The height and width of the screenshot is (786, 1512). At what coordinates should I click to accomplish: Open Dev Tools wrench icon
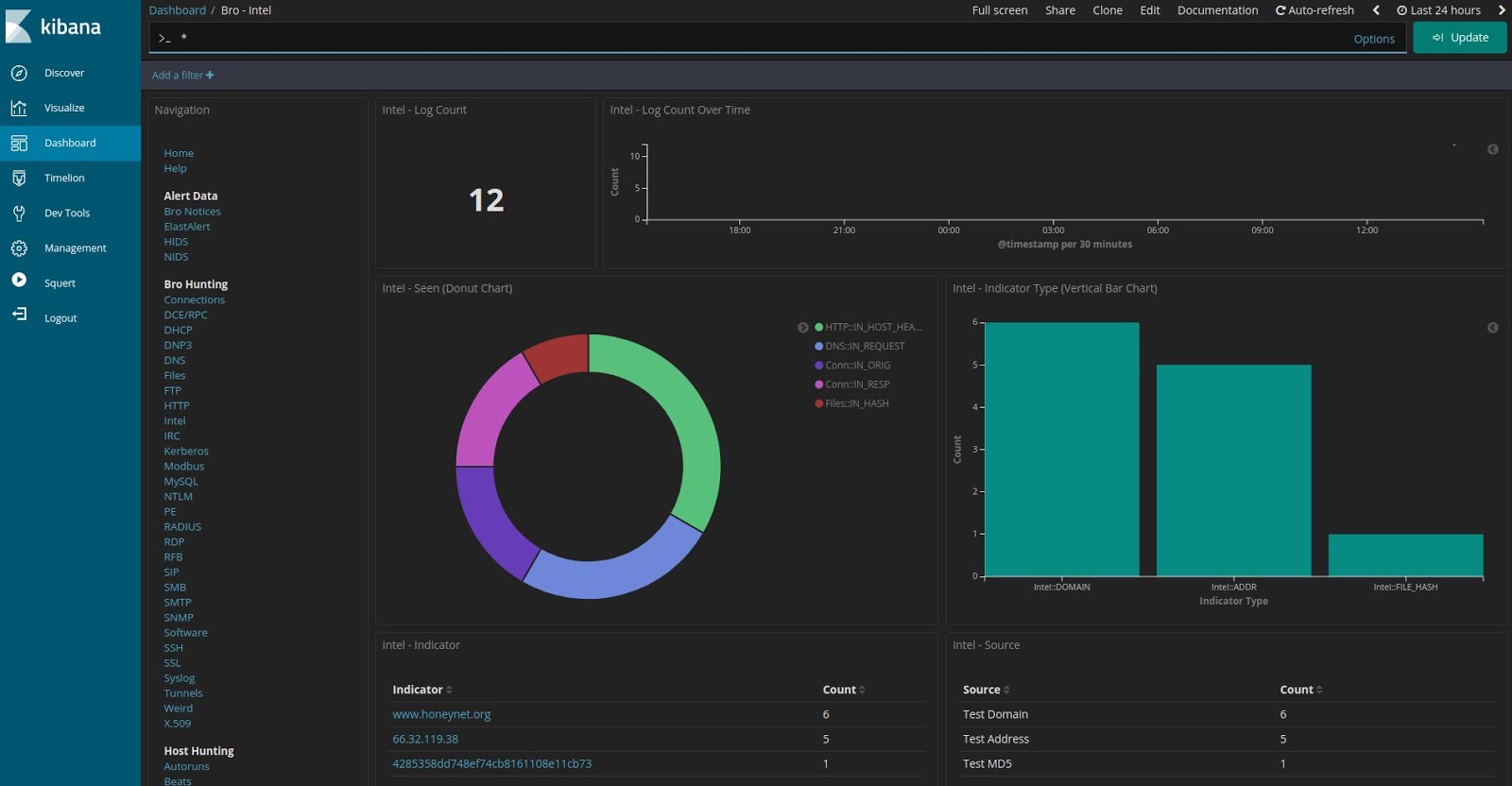click(x=19, y=213)
